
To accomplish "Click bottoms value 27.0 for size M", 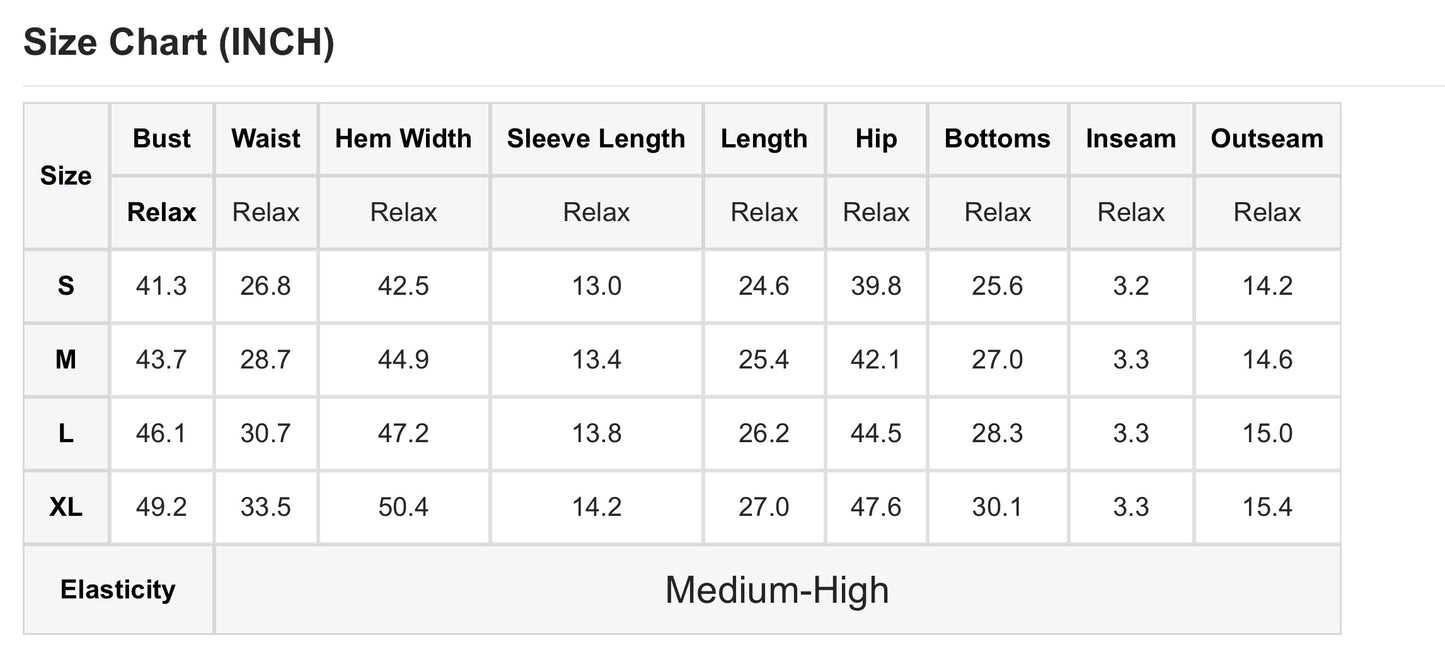I will [997, 359].
